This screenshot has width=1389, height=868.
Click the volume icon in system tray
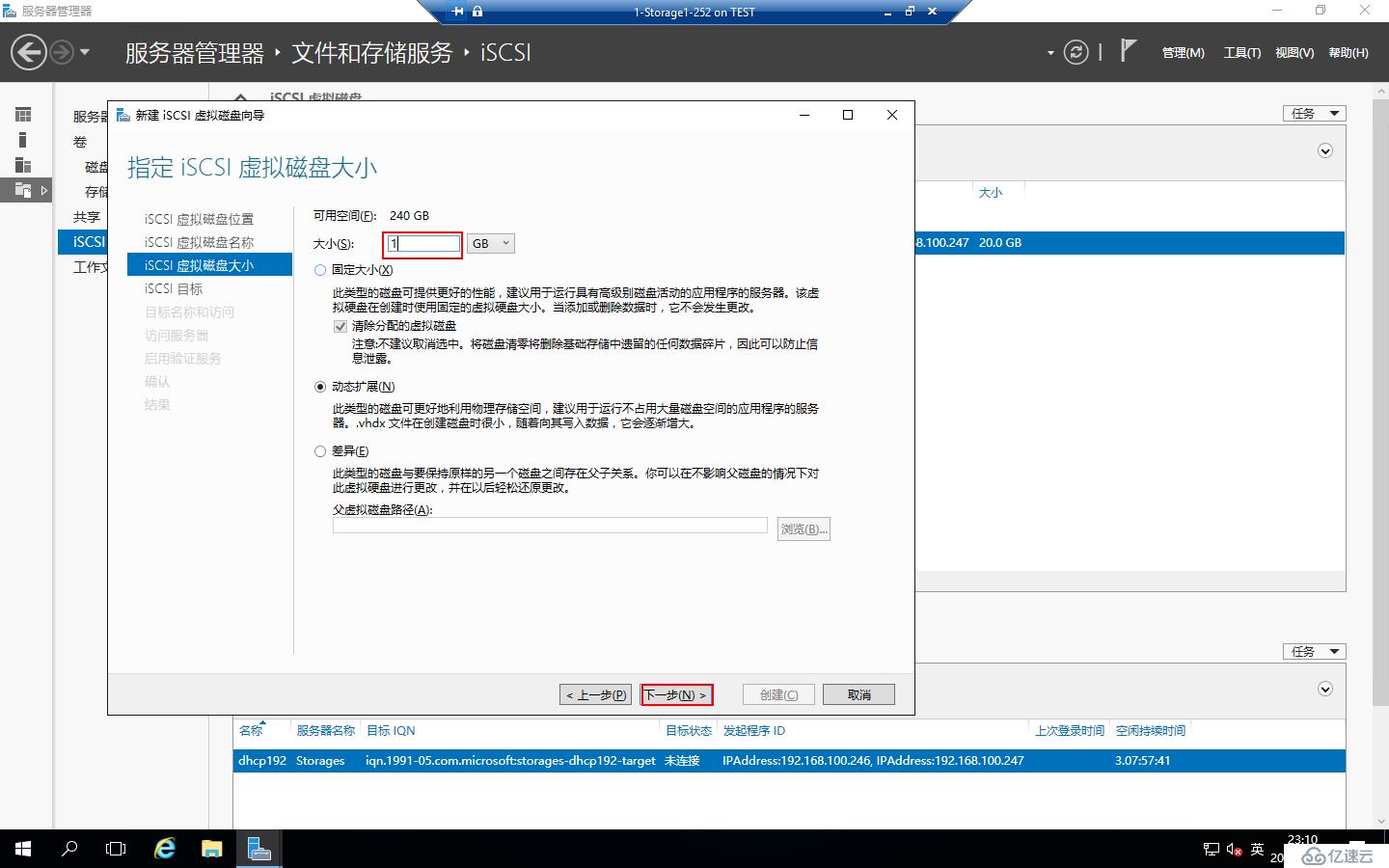[1234, 850]
